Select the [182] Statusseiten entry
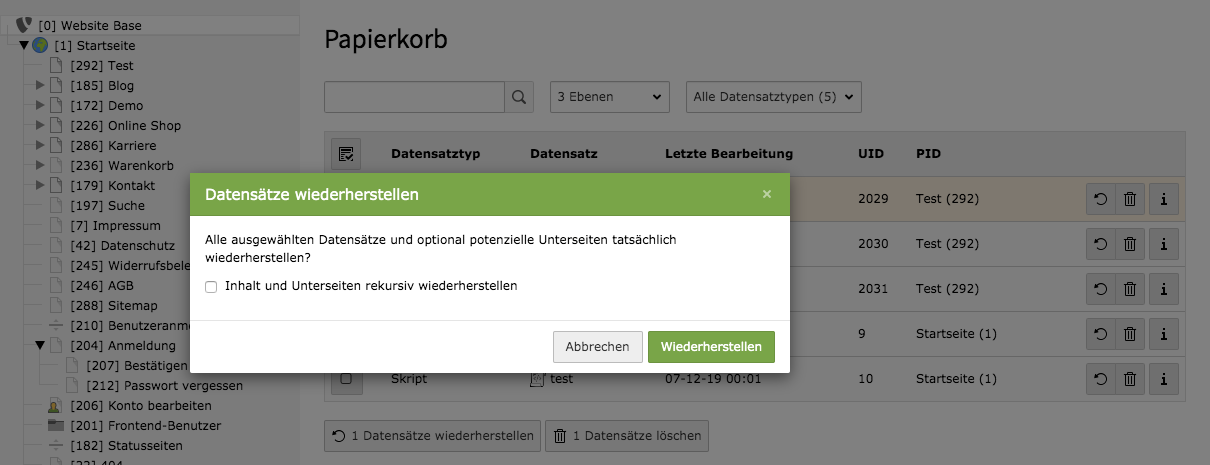 [x=125, y=445]
